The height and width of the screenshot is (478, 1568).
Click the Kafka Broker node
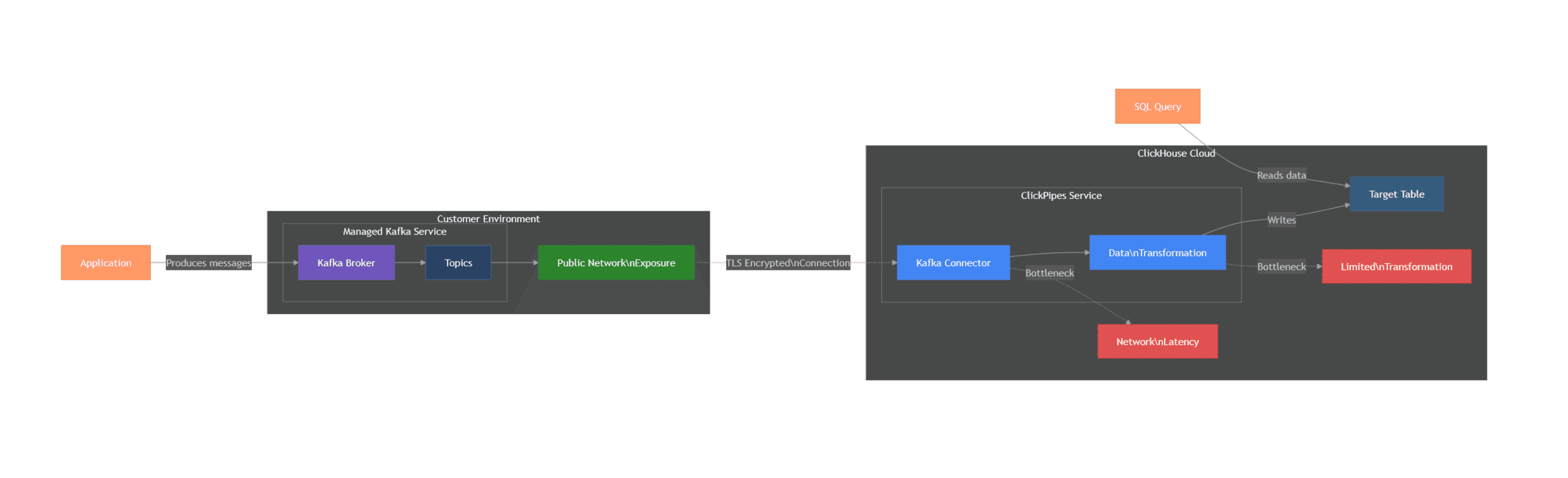(x=346, y=262)
